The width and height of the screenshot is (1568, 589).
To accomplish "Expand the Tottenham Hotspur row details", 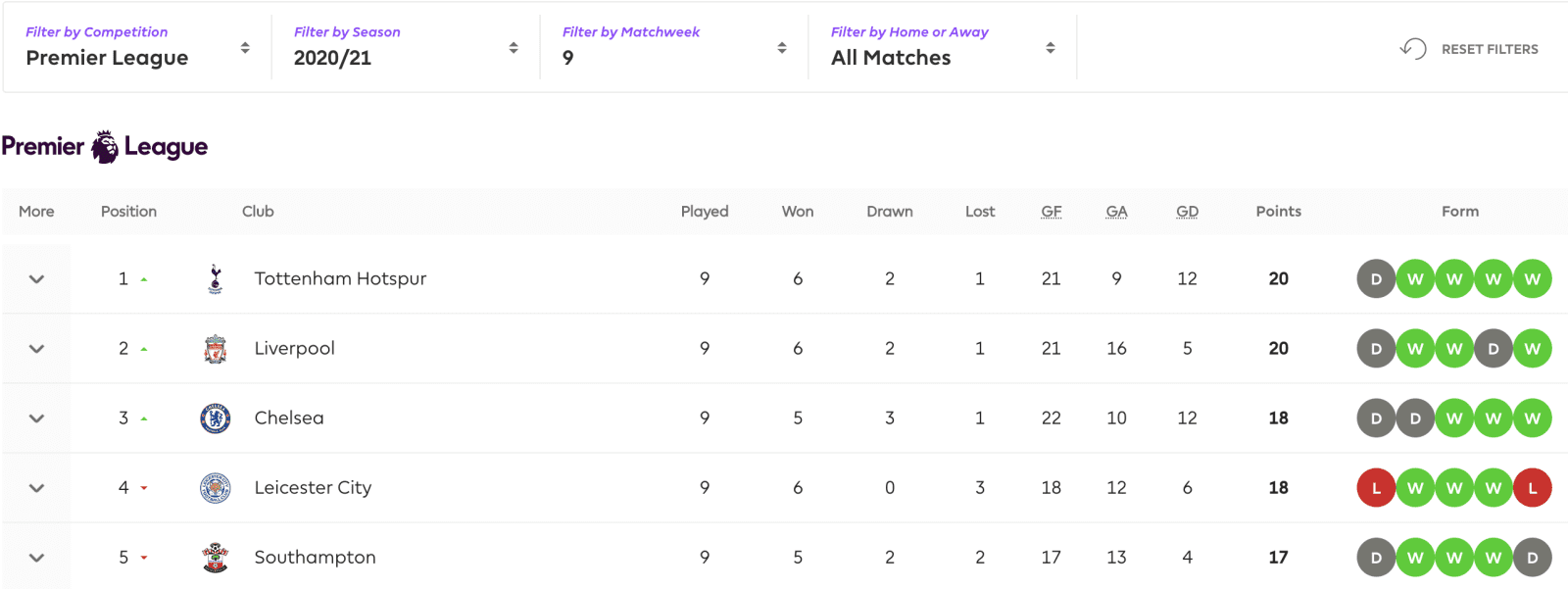I will 36,279.
